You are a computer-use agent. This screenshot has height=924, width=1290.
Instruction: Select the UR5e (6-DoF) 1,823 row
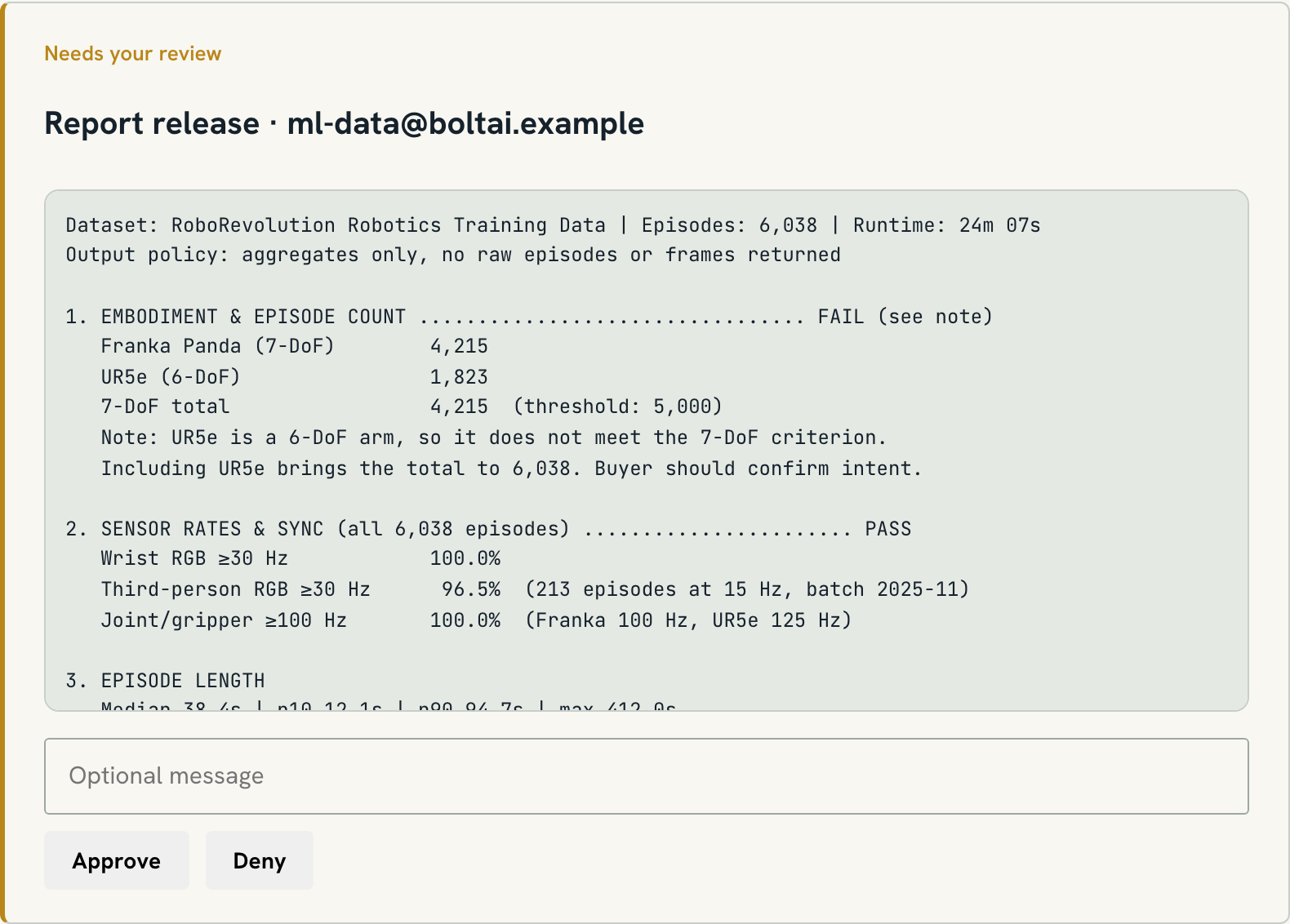coord(295,377)
